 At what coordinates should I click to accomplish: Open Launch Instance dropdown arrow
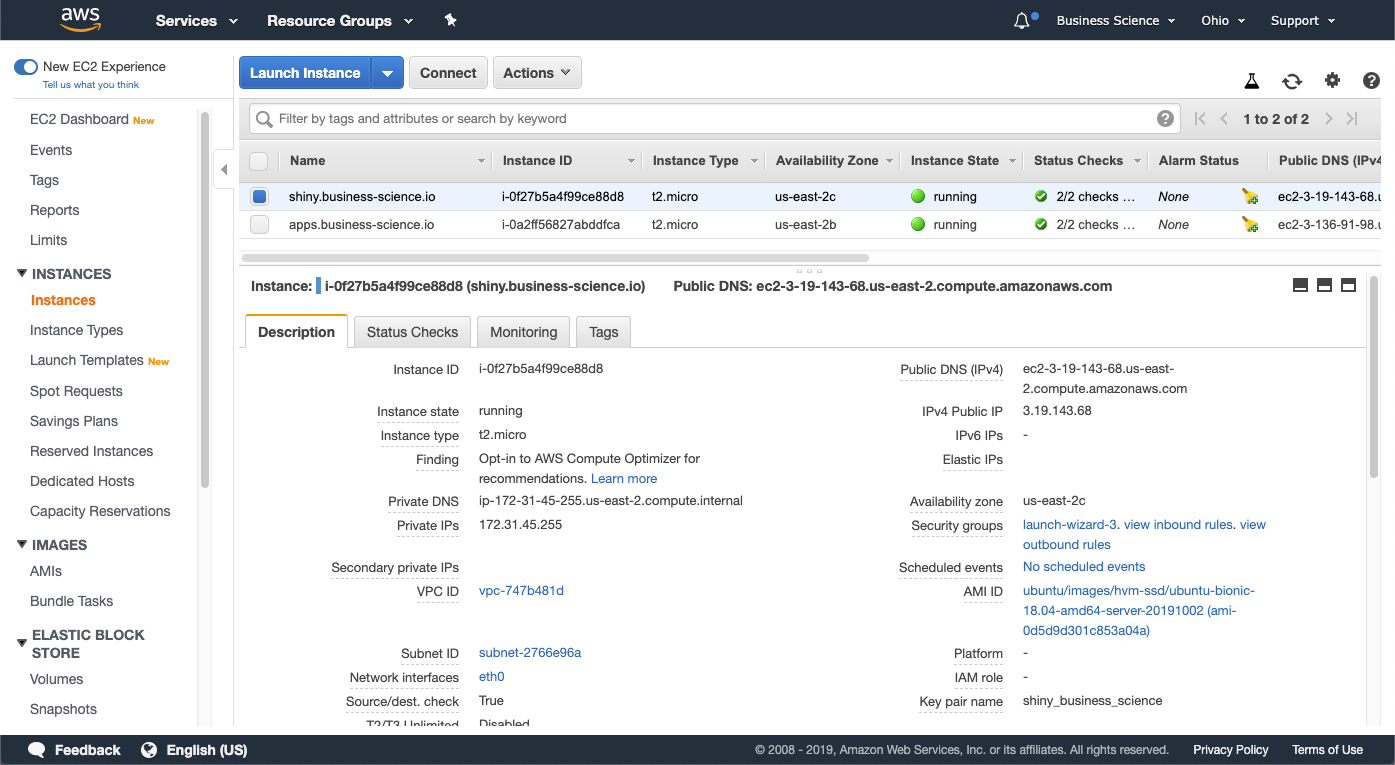(388, 73)
